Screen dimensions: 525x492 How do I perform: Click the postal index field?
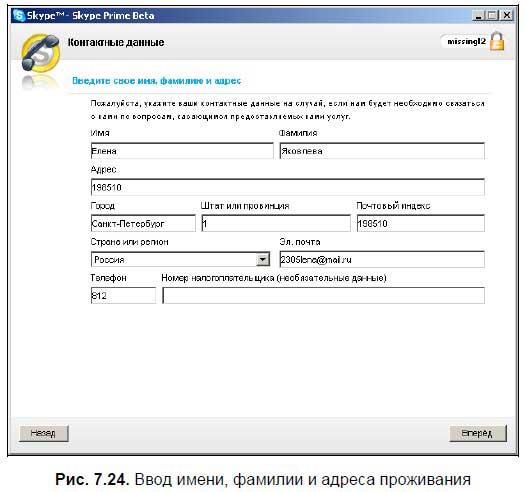coord(421,223)
